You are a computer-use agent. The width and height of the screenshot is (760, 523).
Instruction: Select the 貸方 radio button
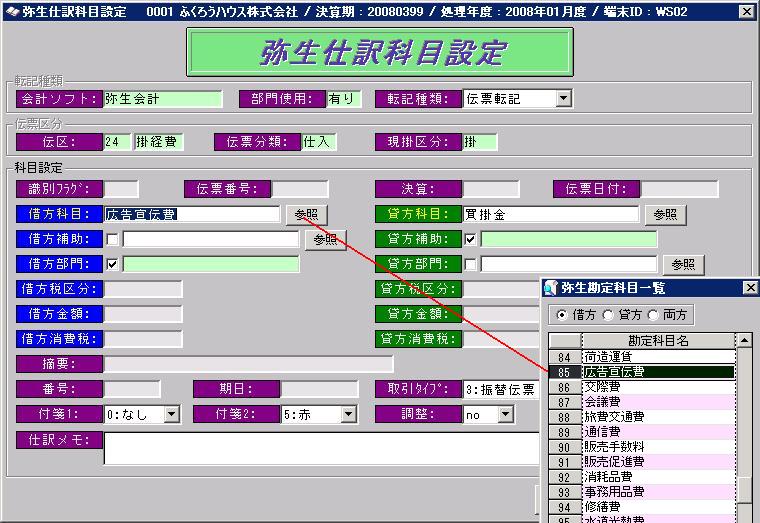[608, 315]
